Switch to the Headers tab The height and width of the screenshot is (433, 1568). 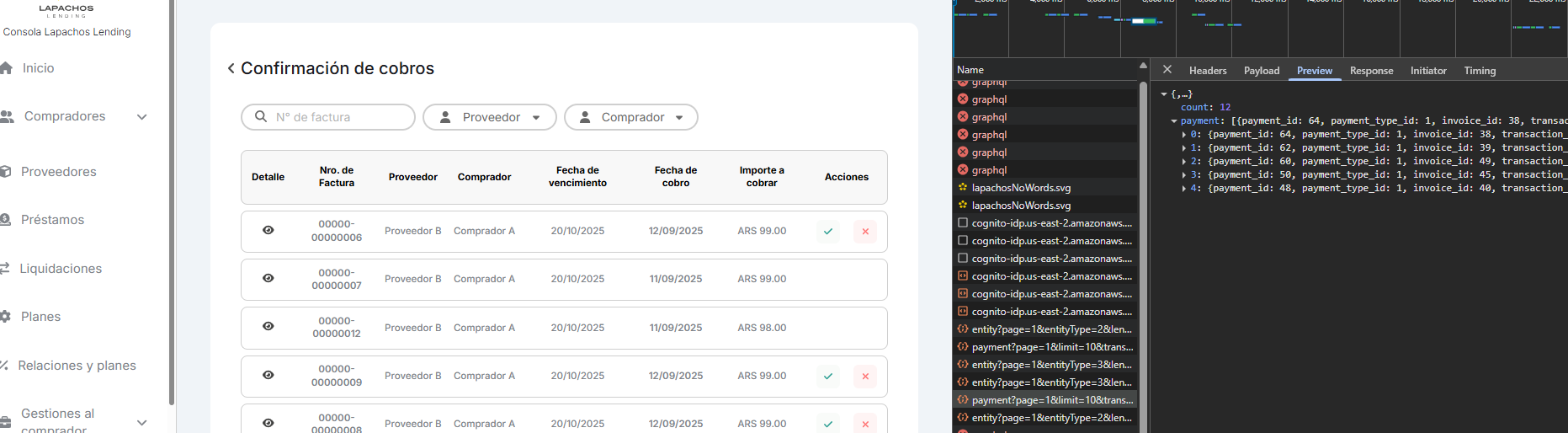[x=1207, y=71]
